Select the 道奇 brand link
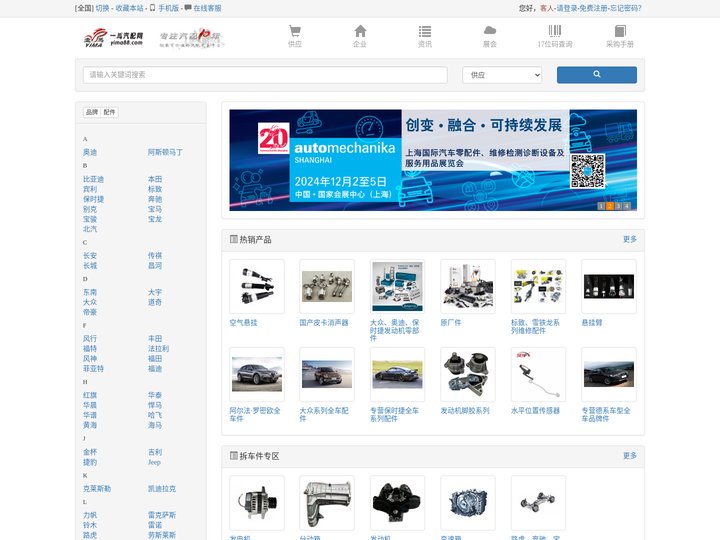 [155, 302]
